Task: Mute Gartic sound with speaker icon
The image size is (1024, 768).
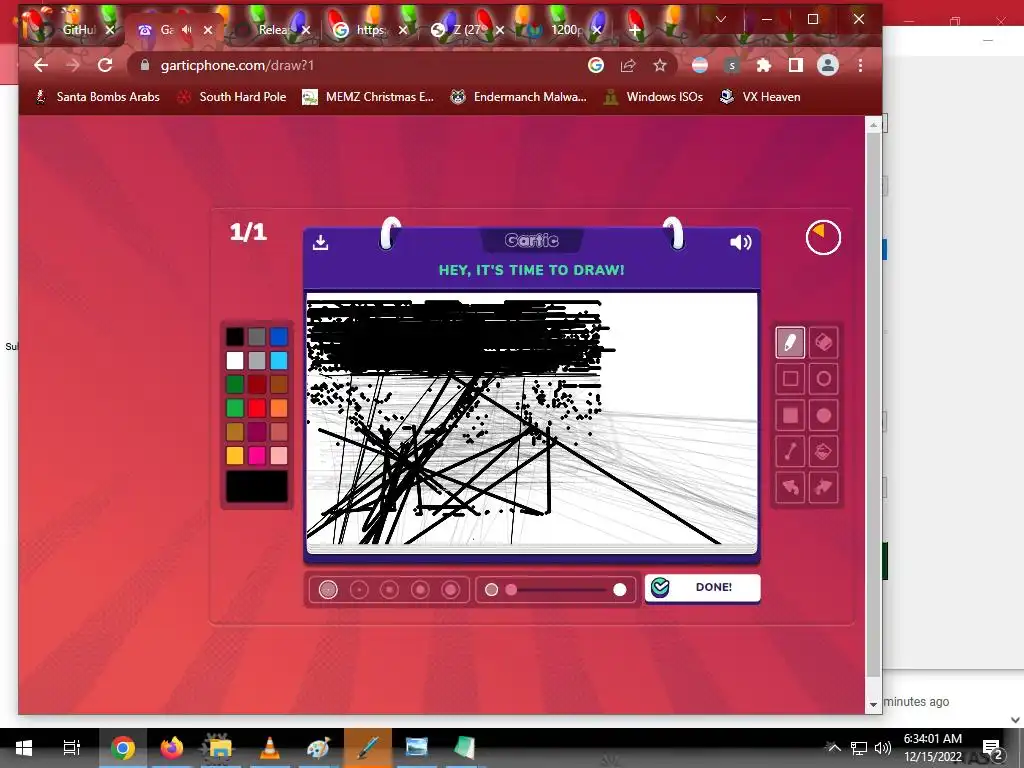Action: tap(741, 242)
